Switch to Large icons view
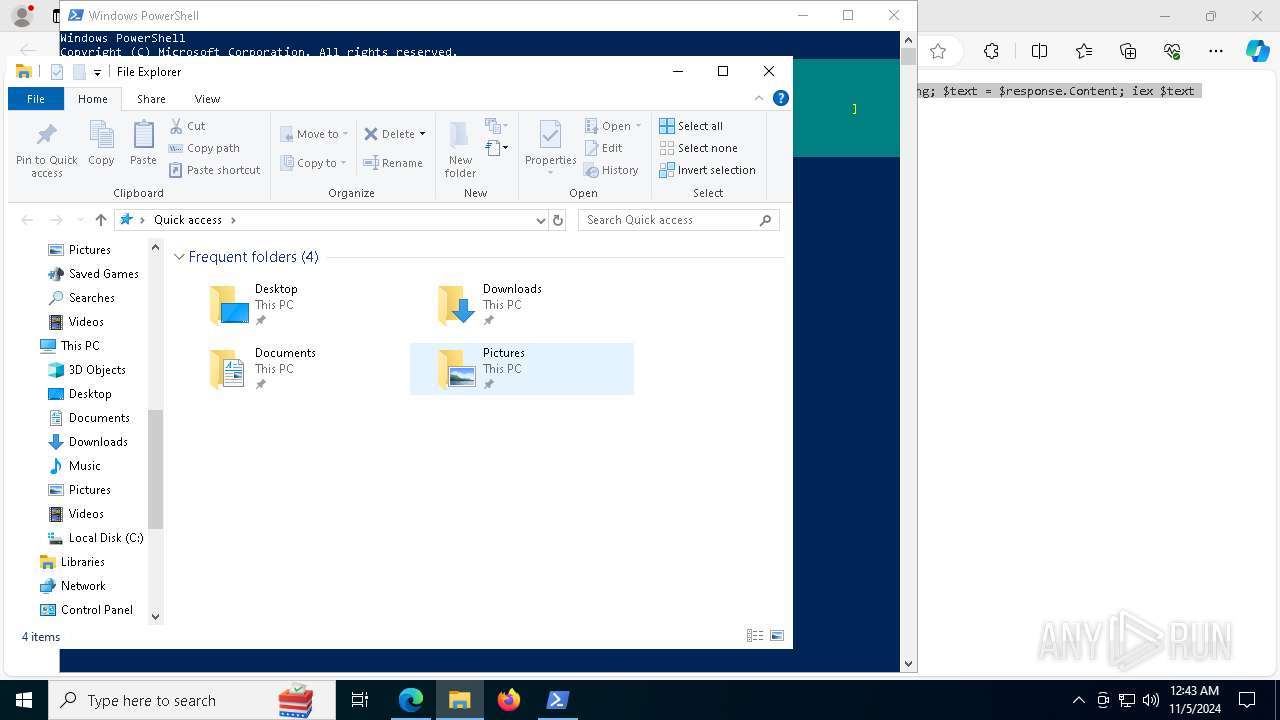 (777, 636)
